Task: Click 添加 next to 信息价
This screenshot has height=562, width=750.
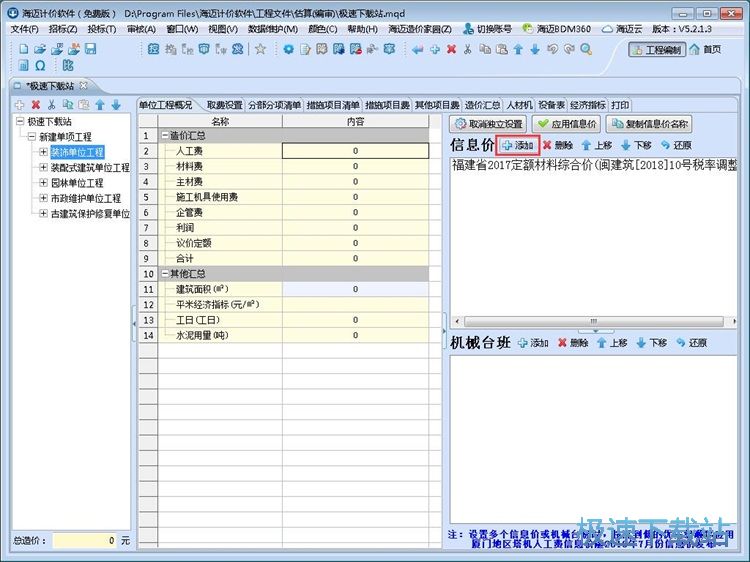Action: point(518,145)
